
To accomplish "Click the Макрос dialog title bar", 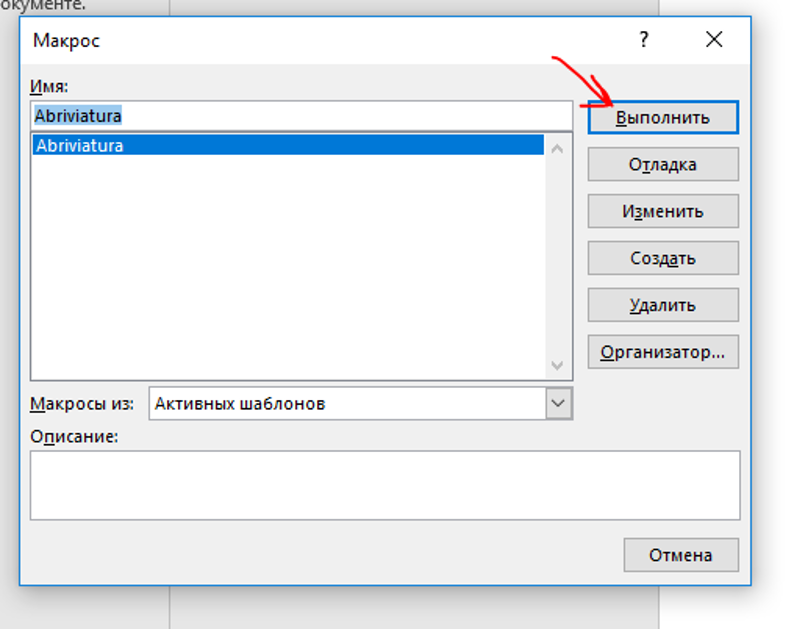I will point(324,40).
